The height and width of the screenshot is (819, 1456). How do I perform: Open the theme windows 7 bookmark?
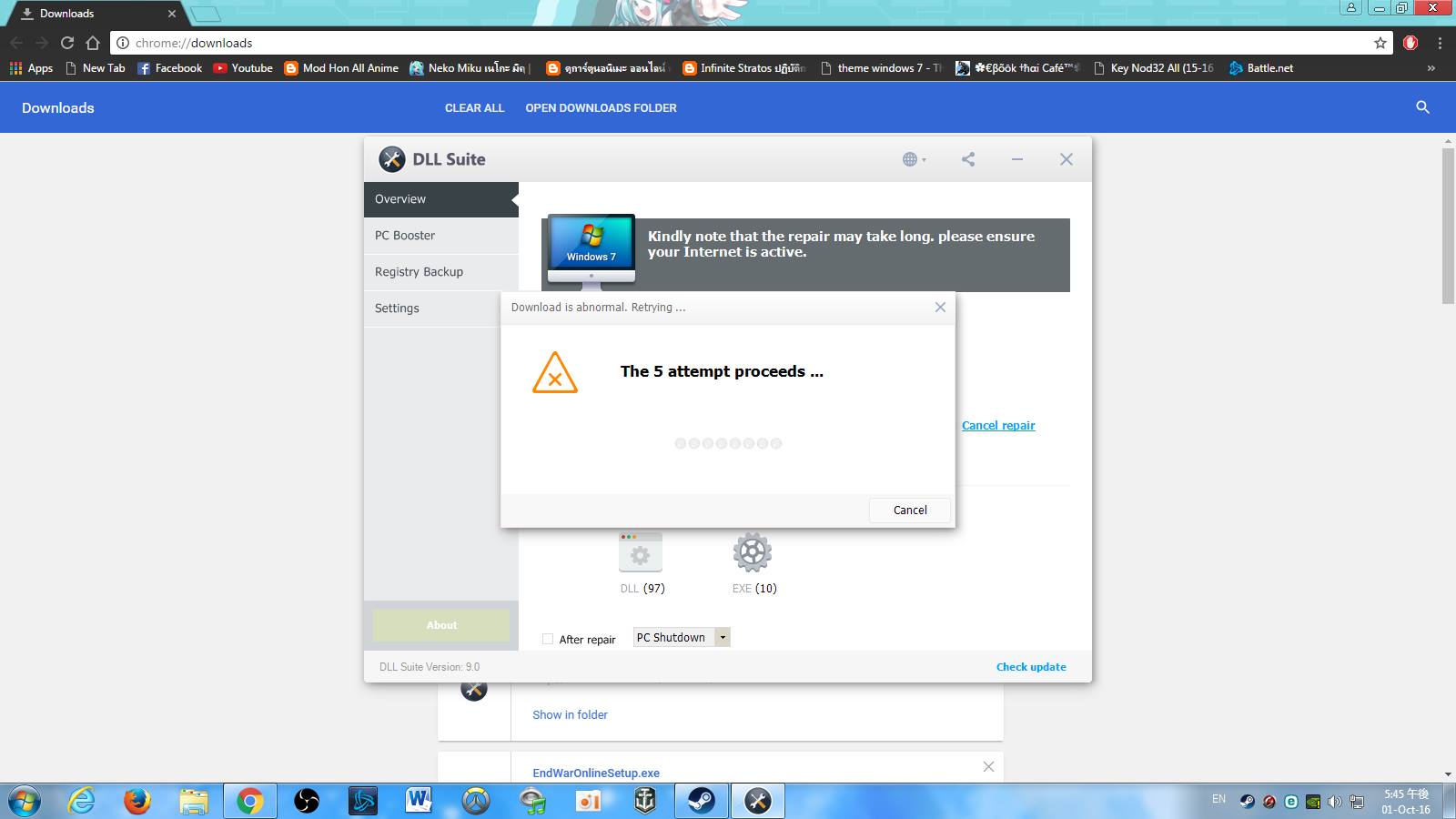coord(881,68)
